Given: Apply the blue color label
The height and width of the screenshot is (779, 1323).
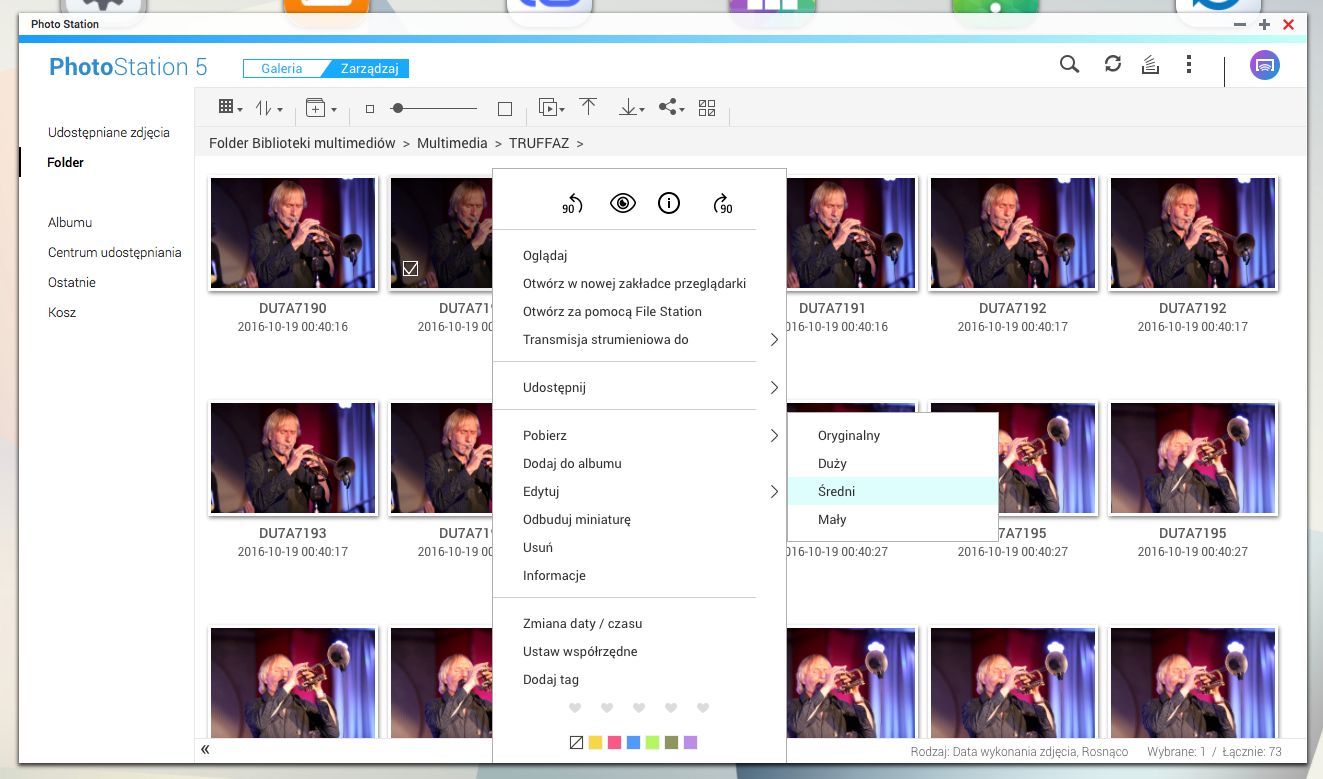Looking at the screenshot, I should (633, 742).
